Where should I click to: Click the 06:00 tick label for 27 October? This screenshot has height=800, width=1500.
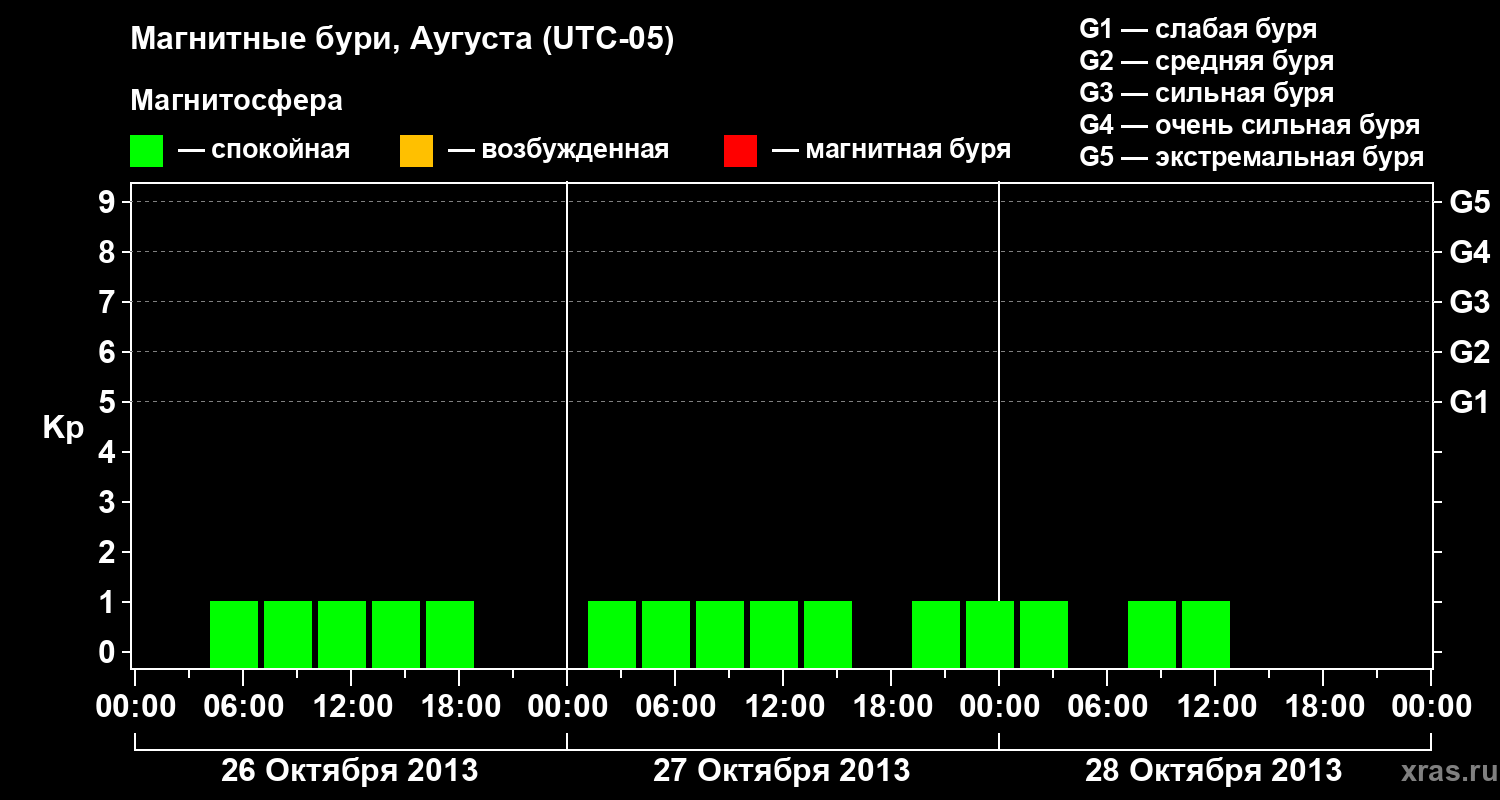coord(675,707)
